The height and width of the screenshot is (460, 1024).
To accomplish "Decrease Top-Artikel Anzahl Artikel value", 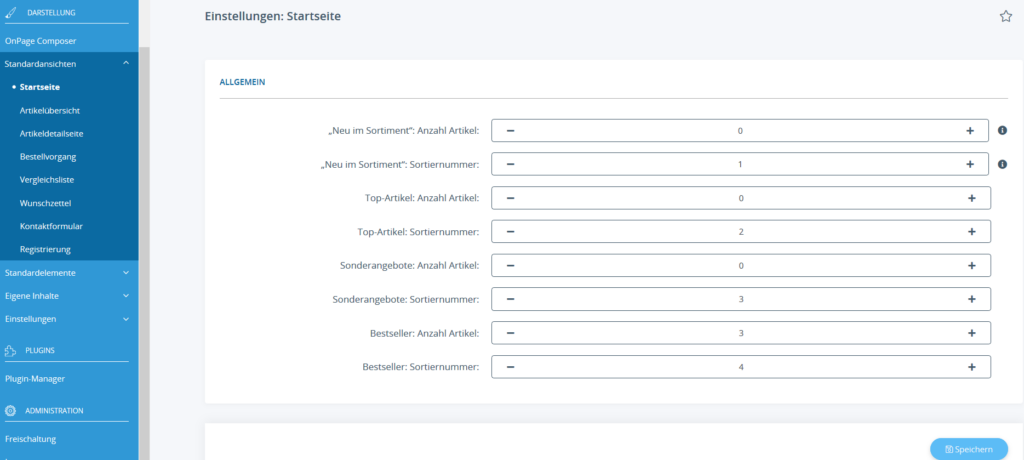I will click(x=511, y=198).
